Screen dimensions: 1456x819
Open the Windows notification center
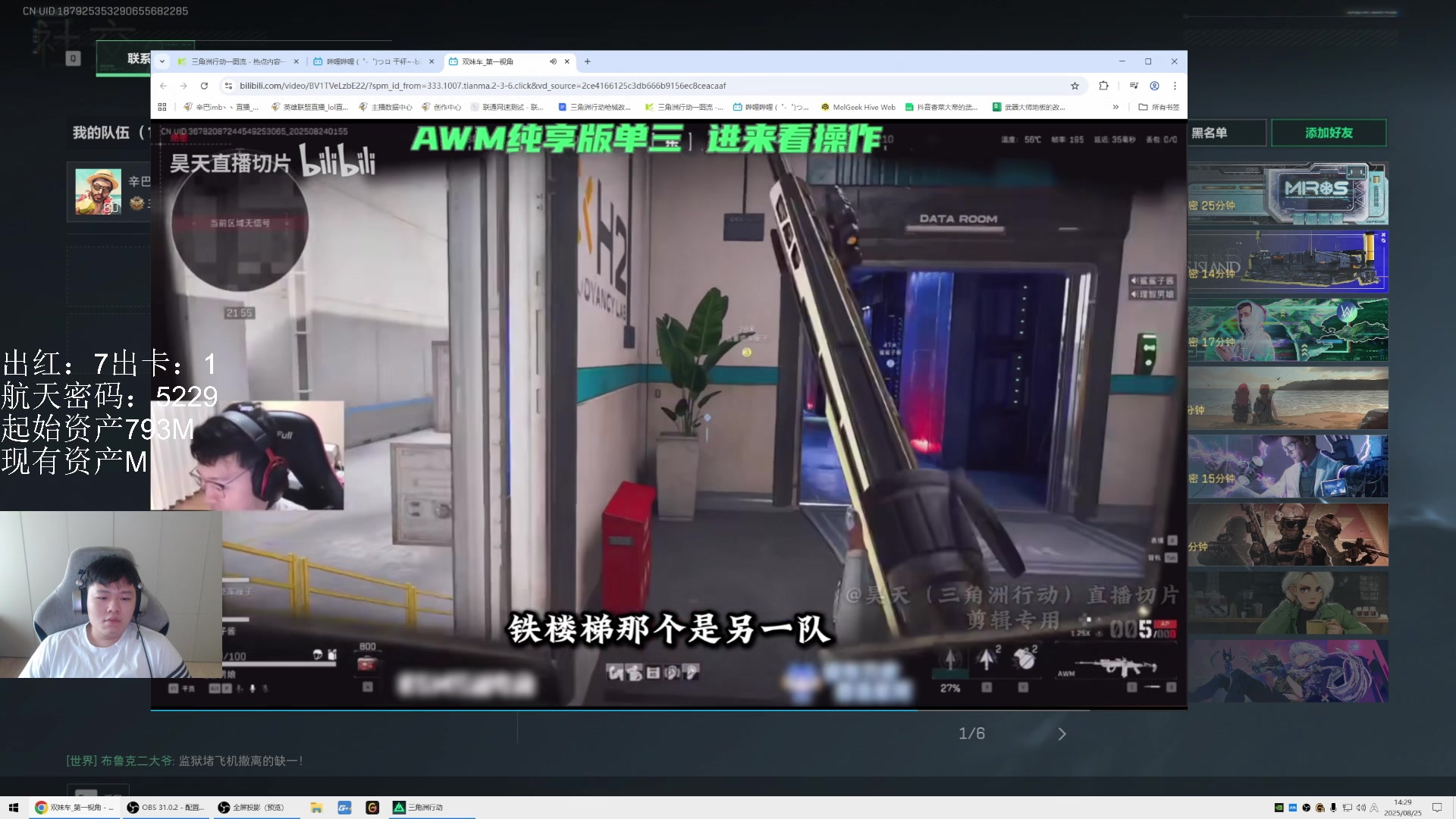[x=1437, y=808]
